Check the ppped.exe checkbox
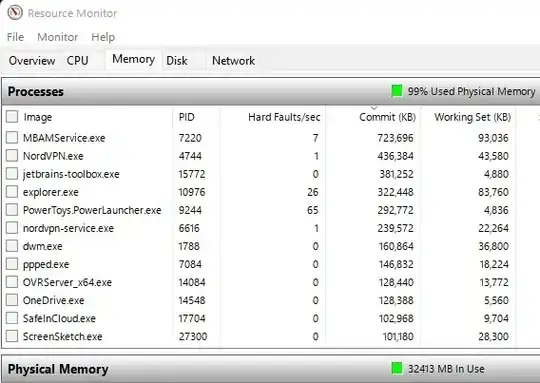The height and width of the screenshot is (383, 540). tap(12, 264)
